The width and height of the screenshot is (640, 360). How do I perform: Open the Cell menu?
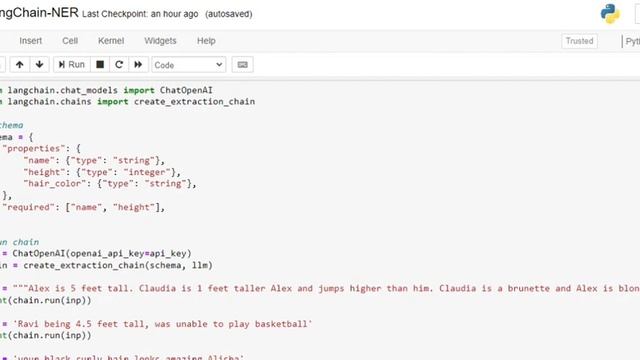tap(70, 41)
